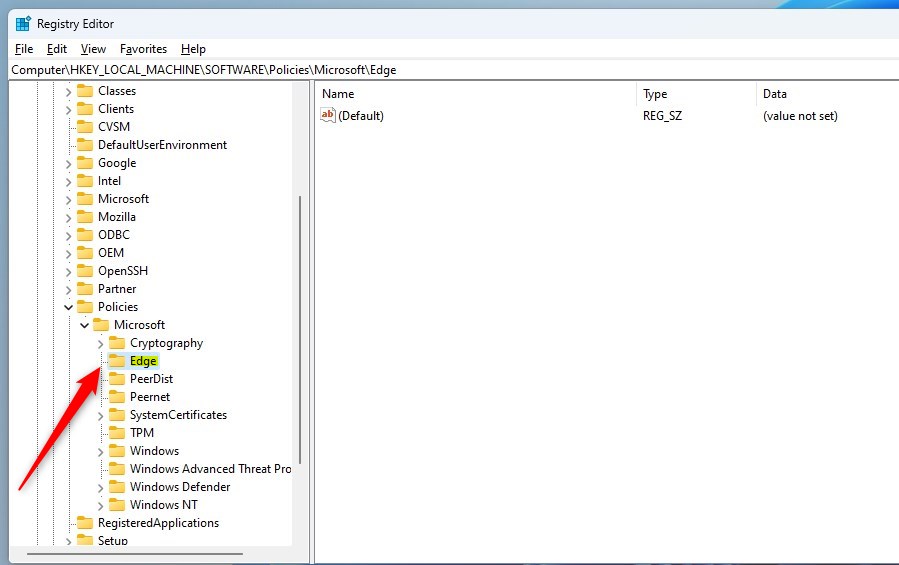The image size is (899, 565).
Task: Open the Help menu
Action: click(x=193, y=49)
